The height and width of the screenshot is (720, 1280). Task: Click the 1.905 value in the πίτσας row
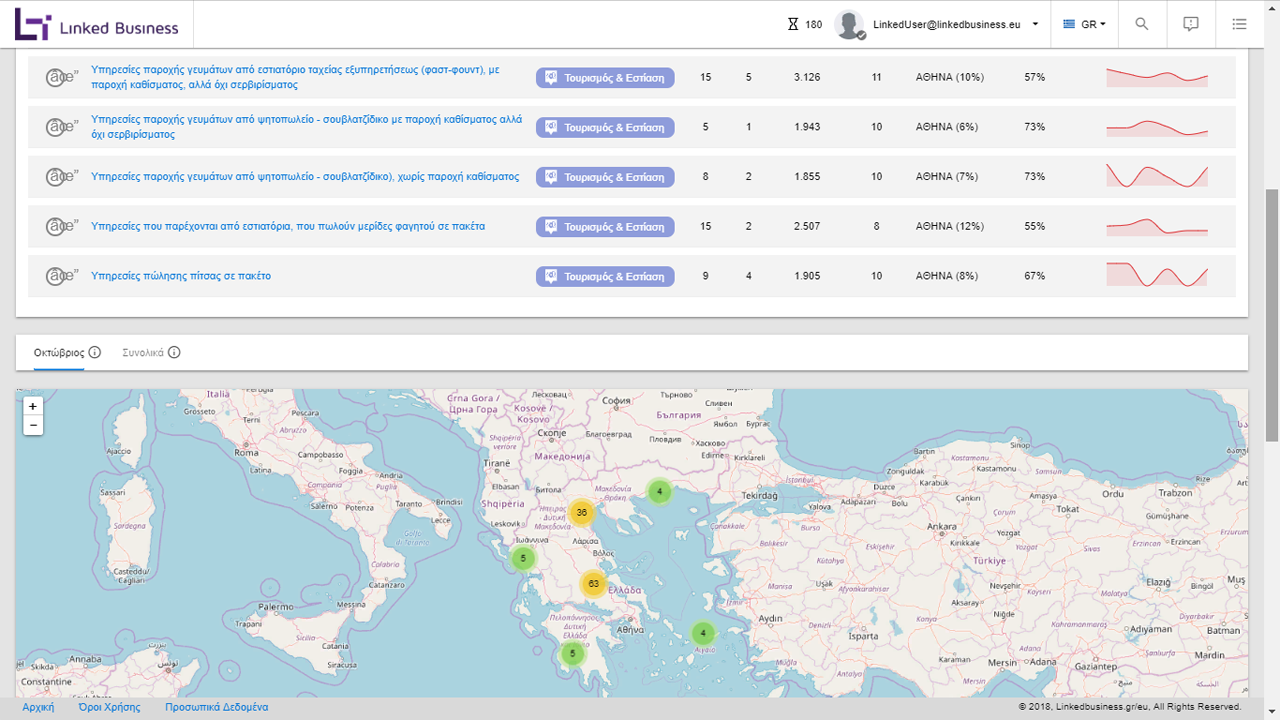[x=807, y=276]
